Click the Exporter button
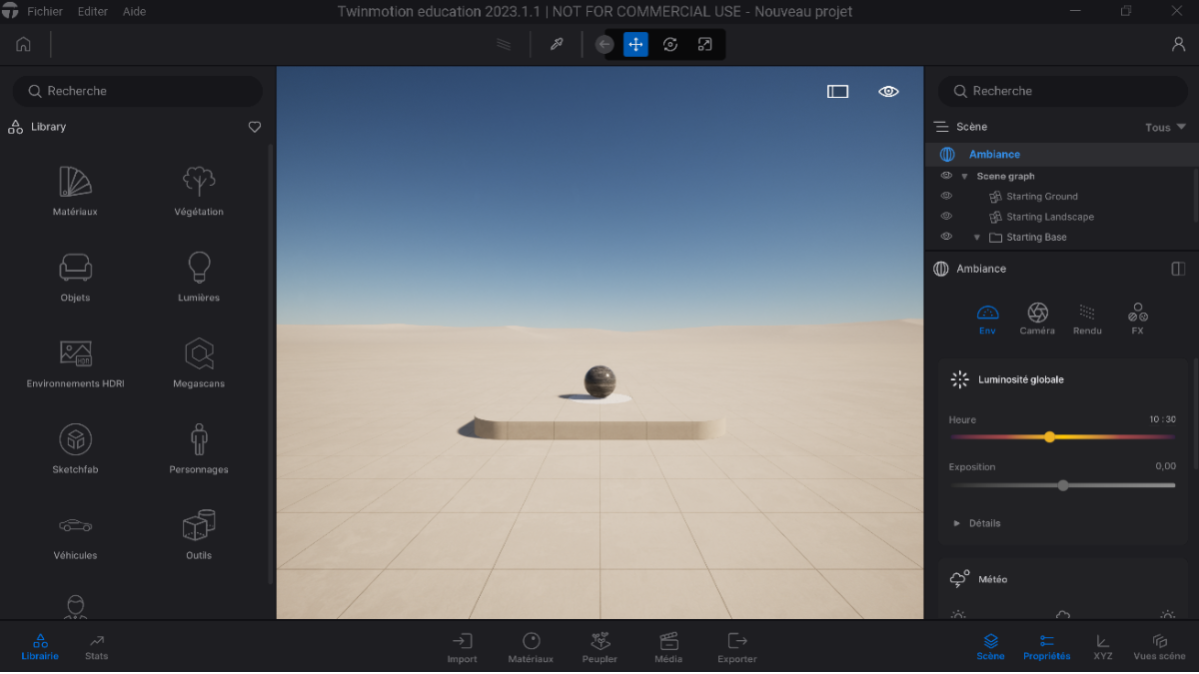This screenshot has height=674, width=1199. [x=737, y=647]
